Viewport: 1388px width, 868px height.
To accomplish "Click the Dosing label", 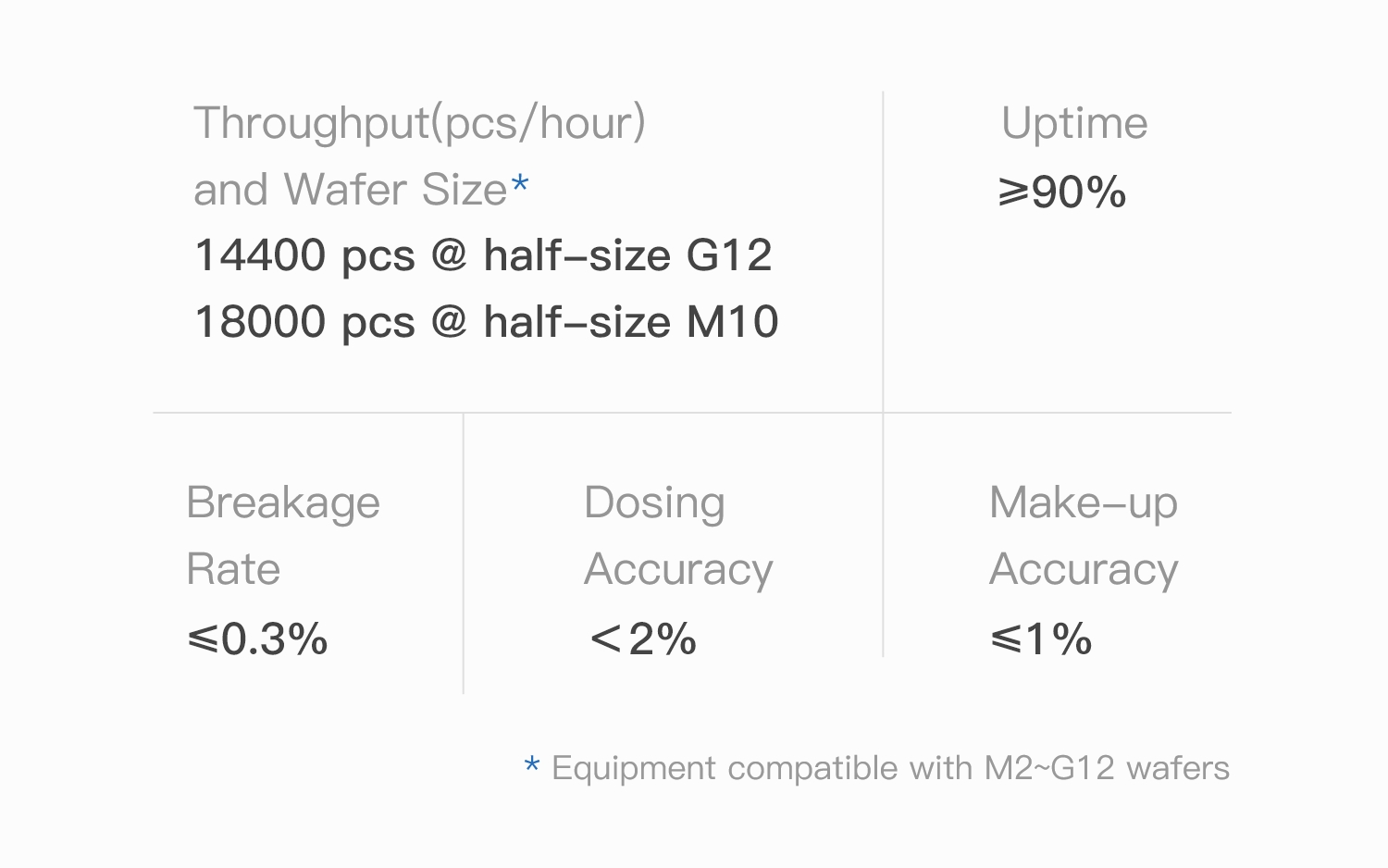I will pyautogui.click(x=654, y=503).
